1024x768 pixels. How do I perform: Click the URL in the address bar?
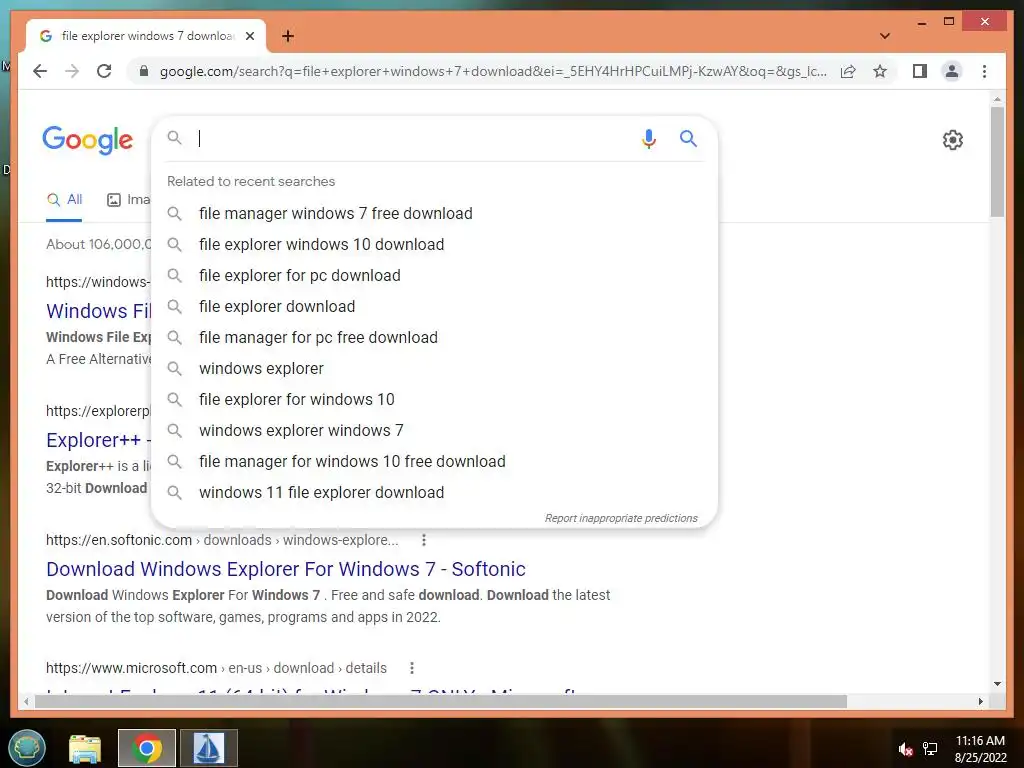pos(493,71)
